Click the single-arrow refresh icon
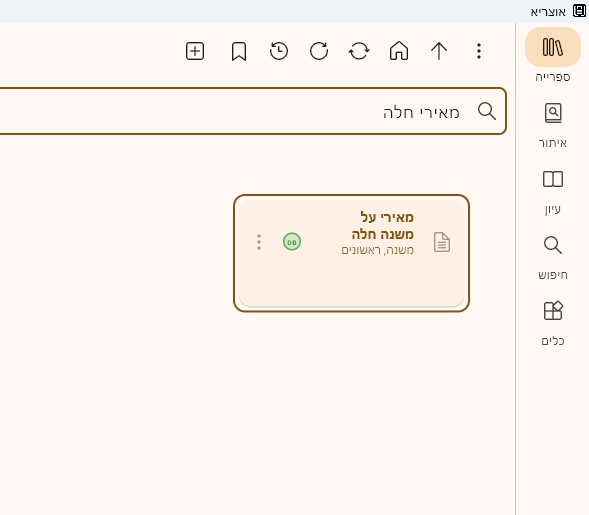 [319, 51]
